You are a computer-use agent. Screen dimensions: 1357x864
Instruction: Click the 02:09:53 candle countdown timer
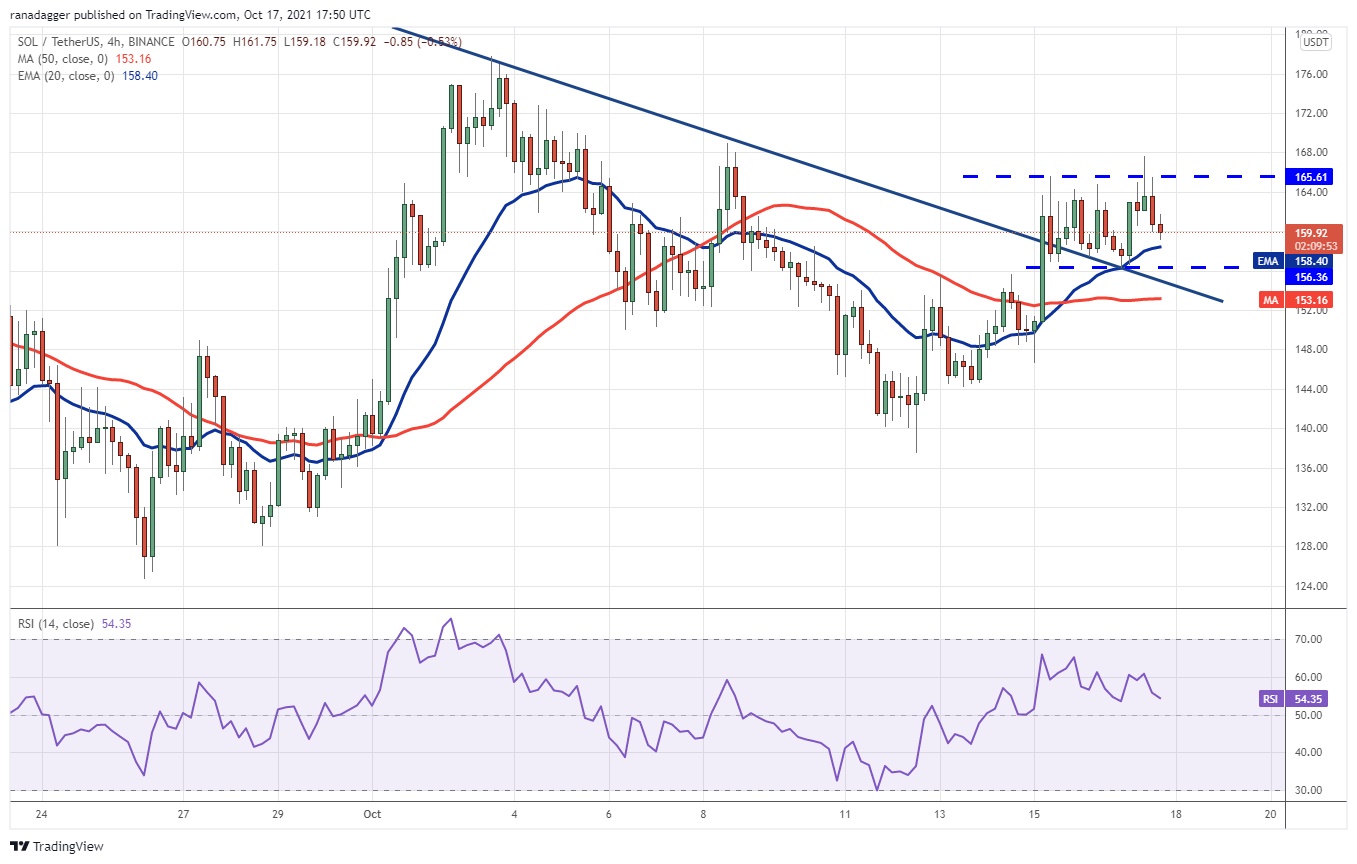point(1315,245)
